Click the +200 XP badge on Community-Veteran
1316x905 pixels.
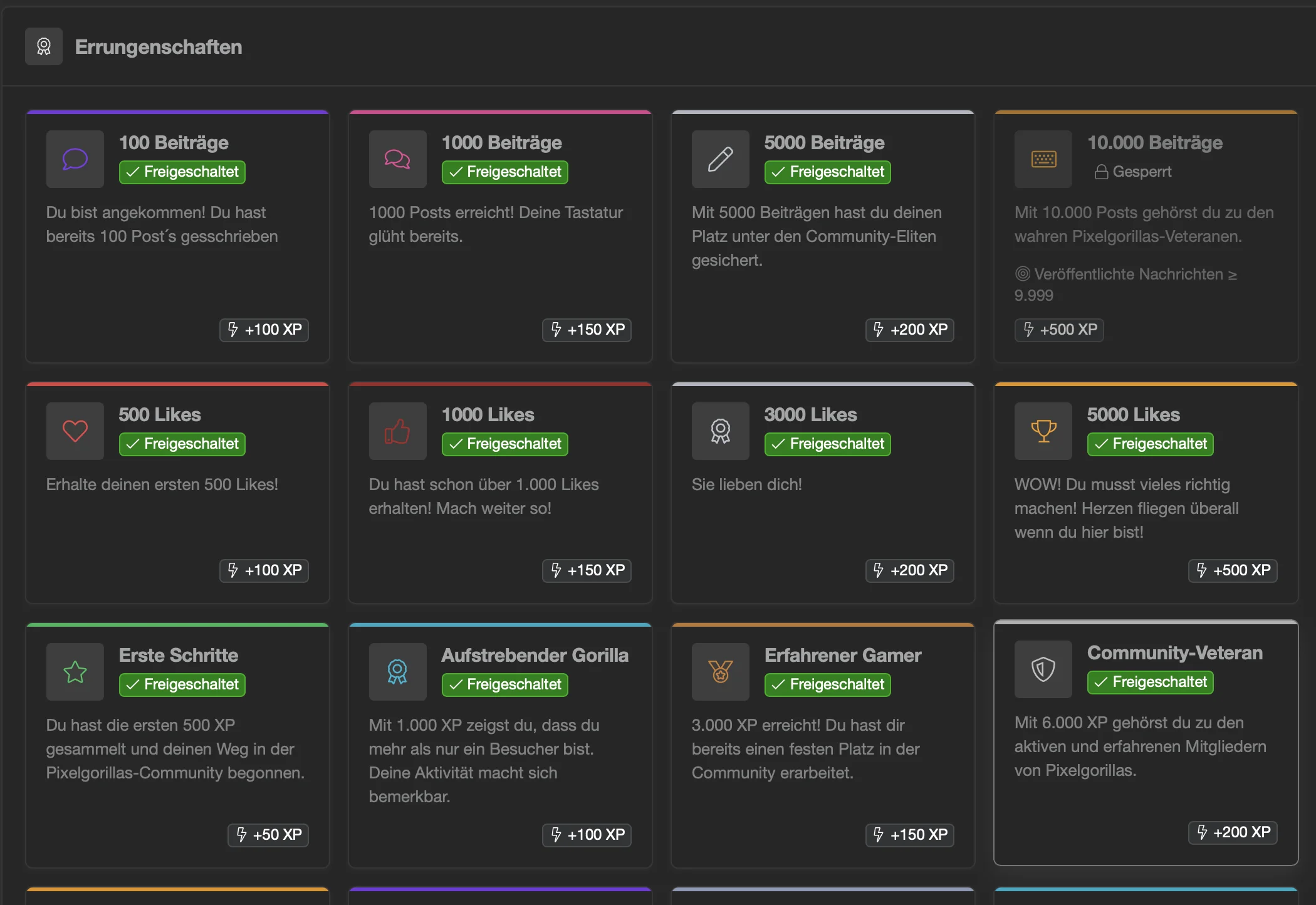1233,832
